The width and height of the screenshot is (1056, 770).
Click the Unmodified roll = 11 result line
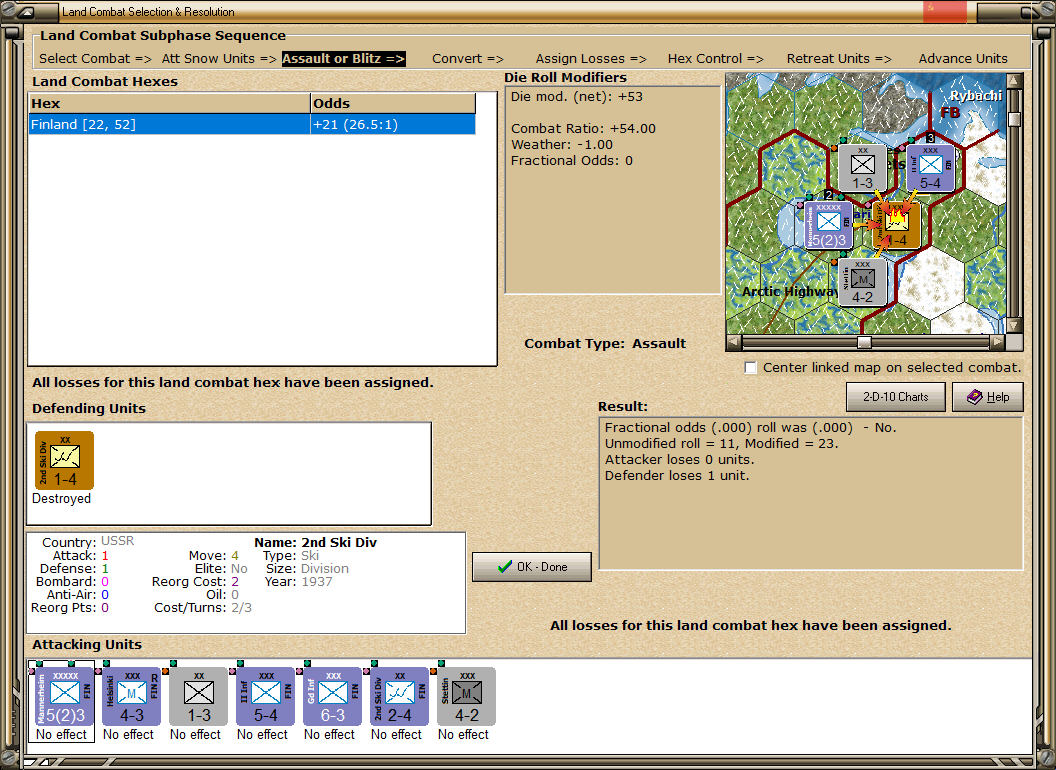point(721,443)
